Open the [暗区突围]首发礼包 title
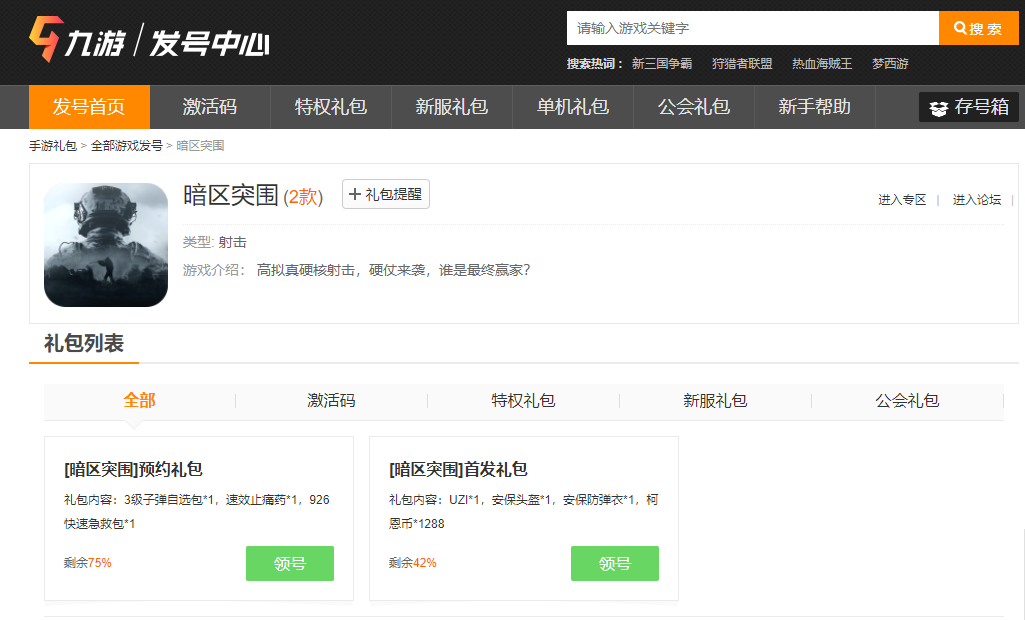 (458, 469)
